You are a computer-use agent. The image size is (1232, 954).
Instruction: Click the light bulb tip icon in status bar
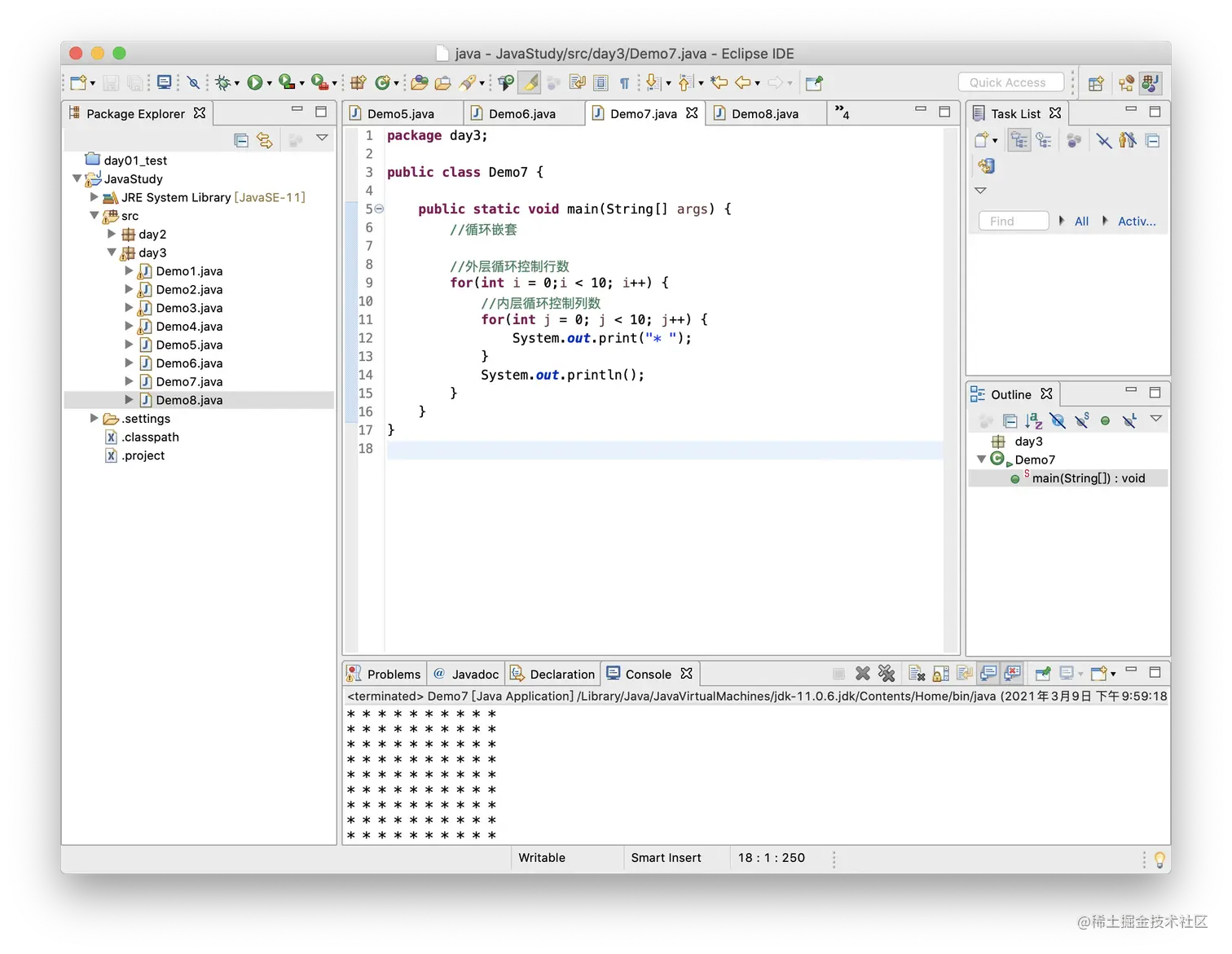tap(1159, 859)
